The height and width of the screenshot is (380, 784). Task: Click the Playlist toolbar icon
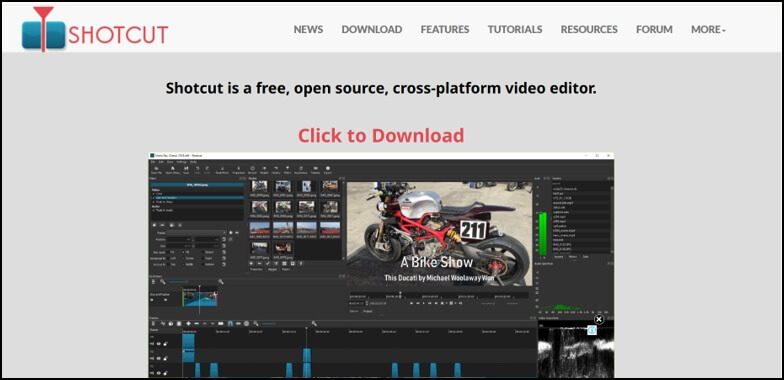coord(264,168)
